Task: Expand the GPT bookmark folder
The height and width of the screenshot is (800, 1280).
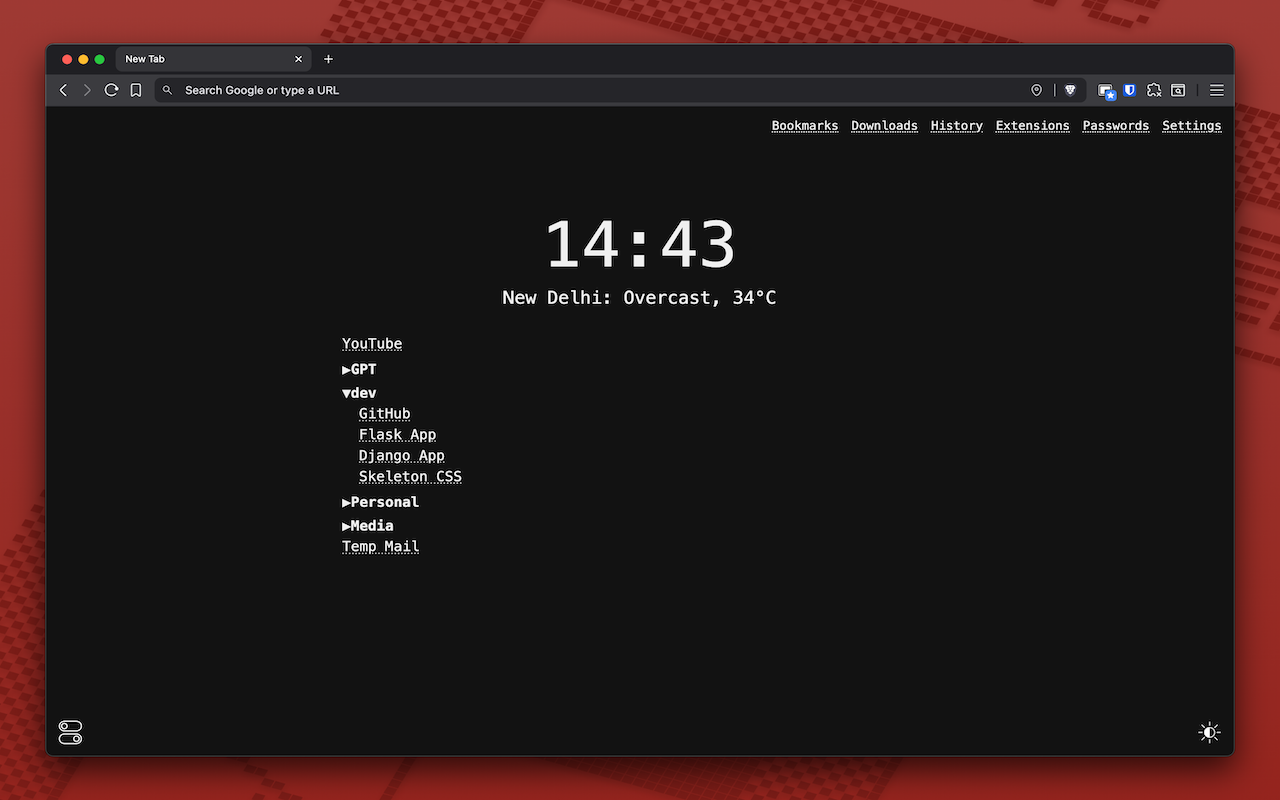Action: (359, 368)
